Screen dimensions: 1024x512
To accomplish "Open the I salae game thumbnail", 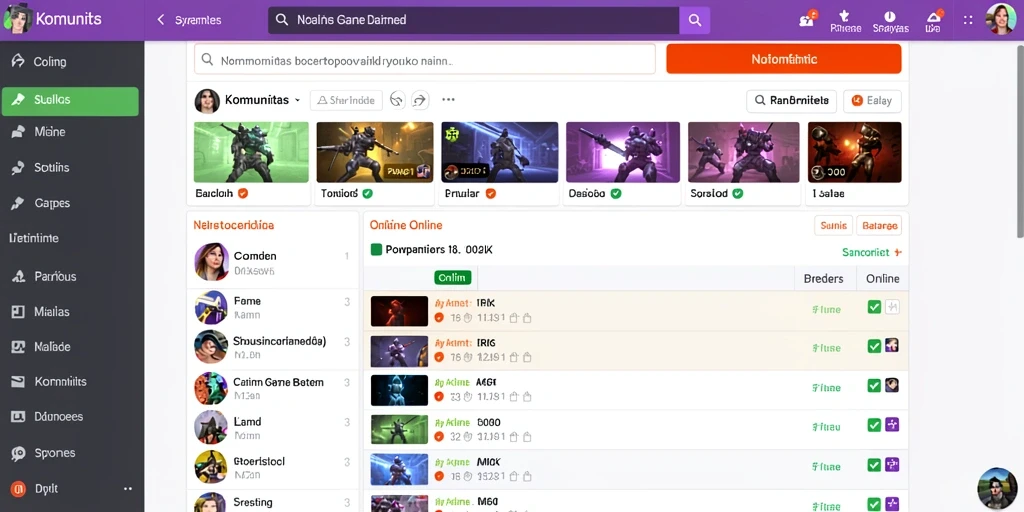I will 855,152.
